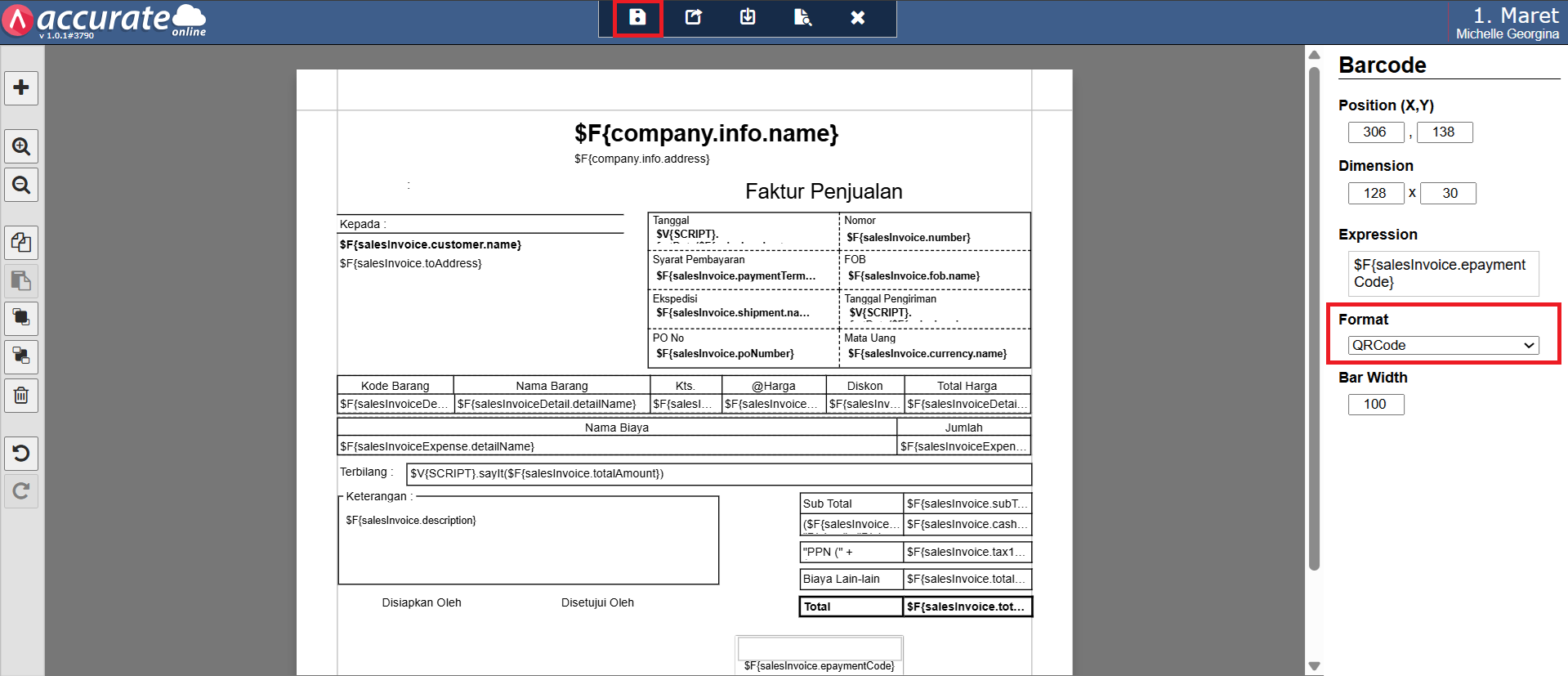Screen dimensions: 1568x676
Task: Zoom out of the invoice canvas
Action: click(21, 186)
